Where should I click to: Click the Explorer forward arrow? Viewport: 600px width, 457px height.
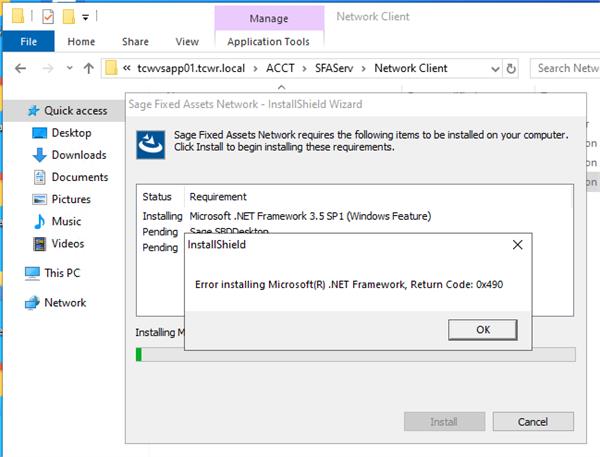pyautogui.click(x=48, y=69)
